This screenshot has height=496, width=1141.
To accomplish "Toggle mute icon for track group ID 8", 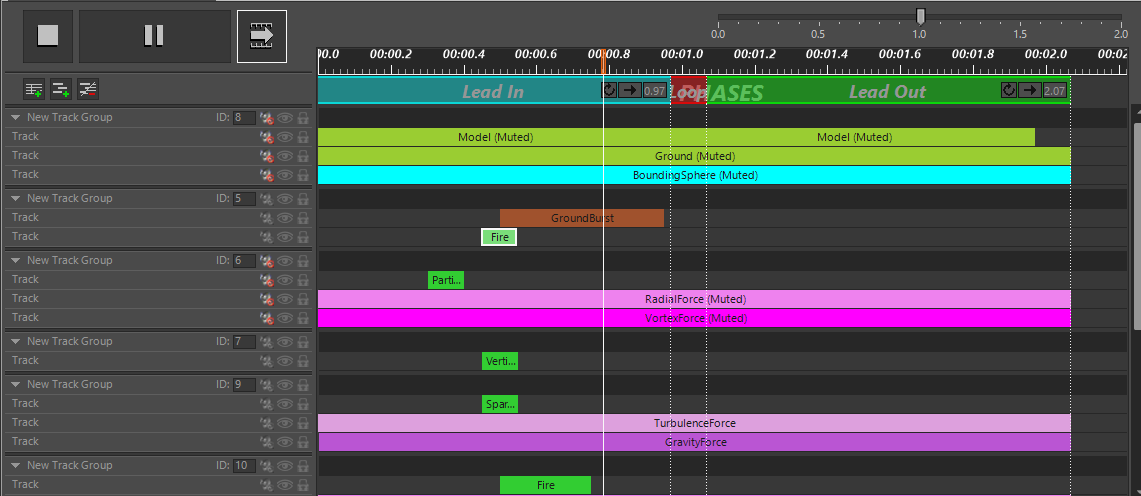I will coord(267,117).
